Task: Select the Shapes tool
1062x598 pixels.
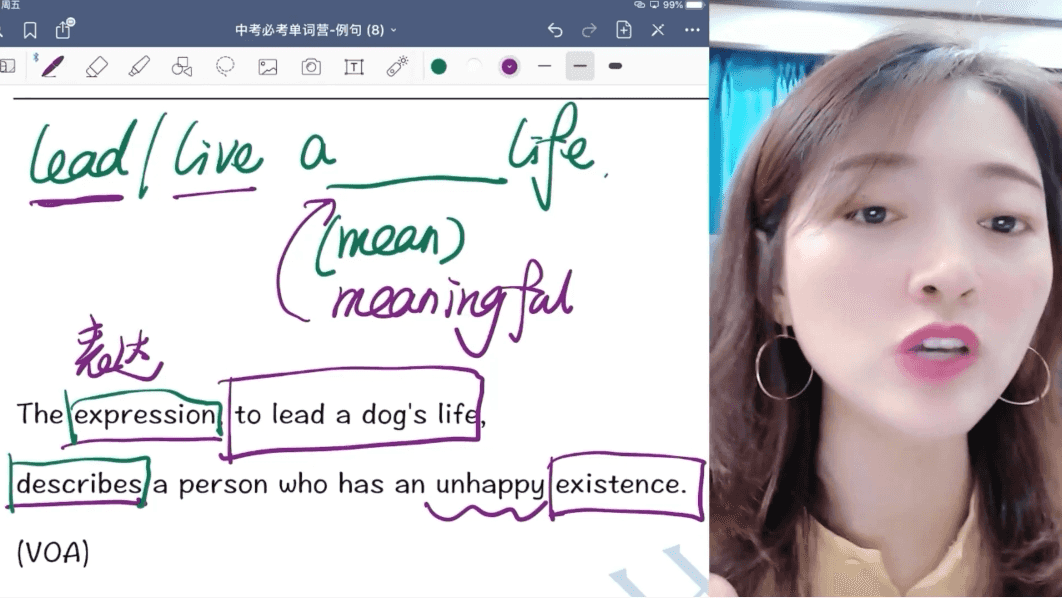Action: click(182, 67)
